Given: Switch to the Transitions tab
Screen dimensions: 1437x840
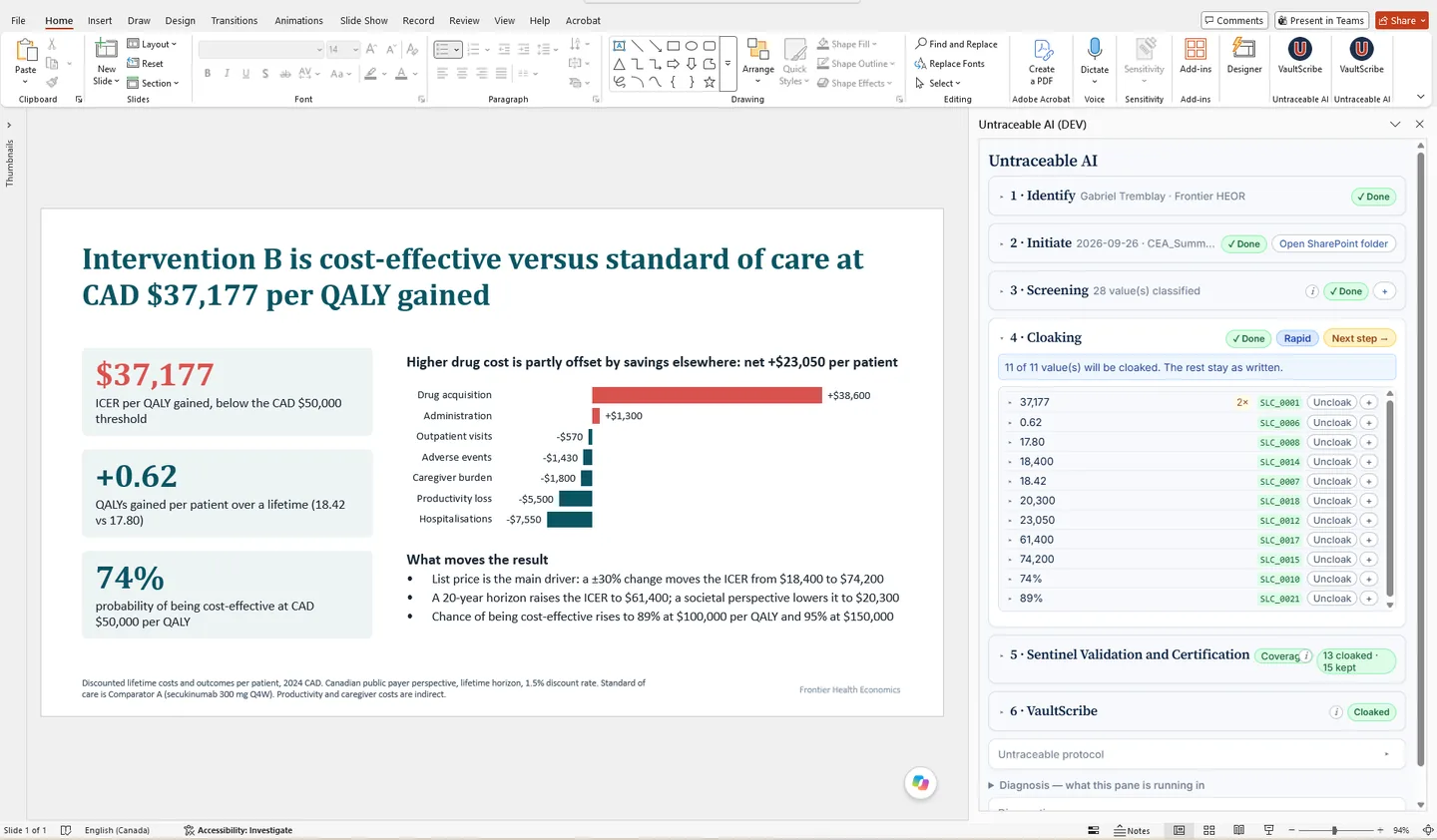Looking at the screenshot, I should point(235,20).
